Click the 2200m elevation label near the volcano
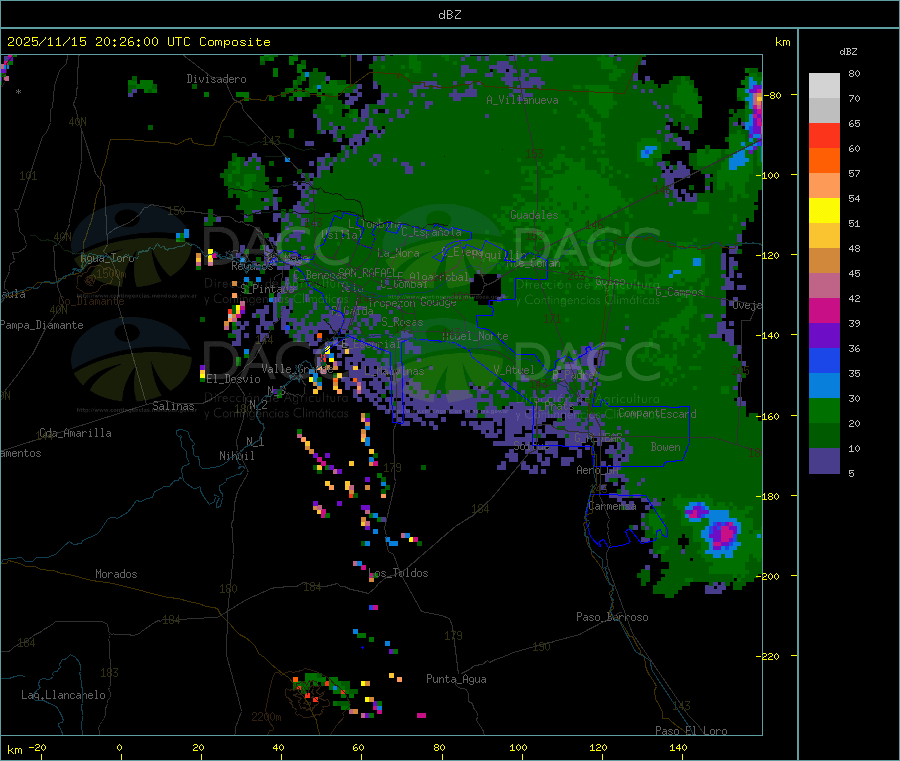This screenshot has width=900, height=761. pos(266,717)
